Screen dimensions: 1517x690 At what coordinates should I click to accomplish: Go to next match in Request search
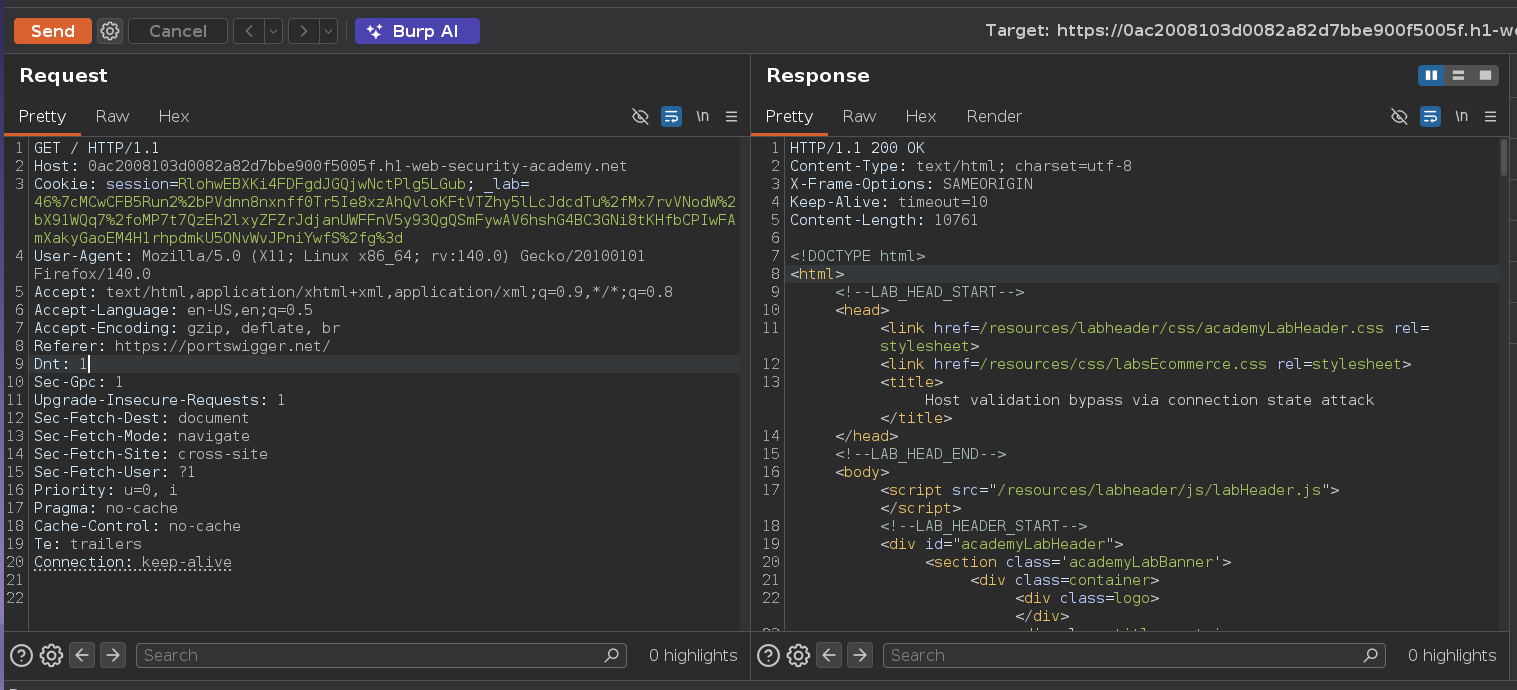pos(113,655)
